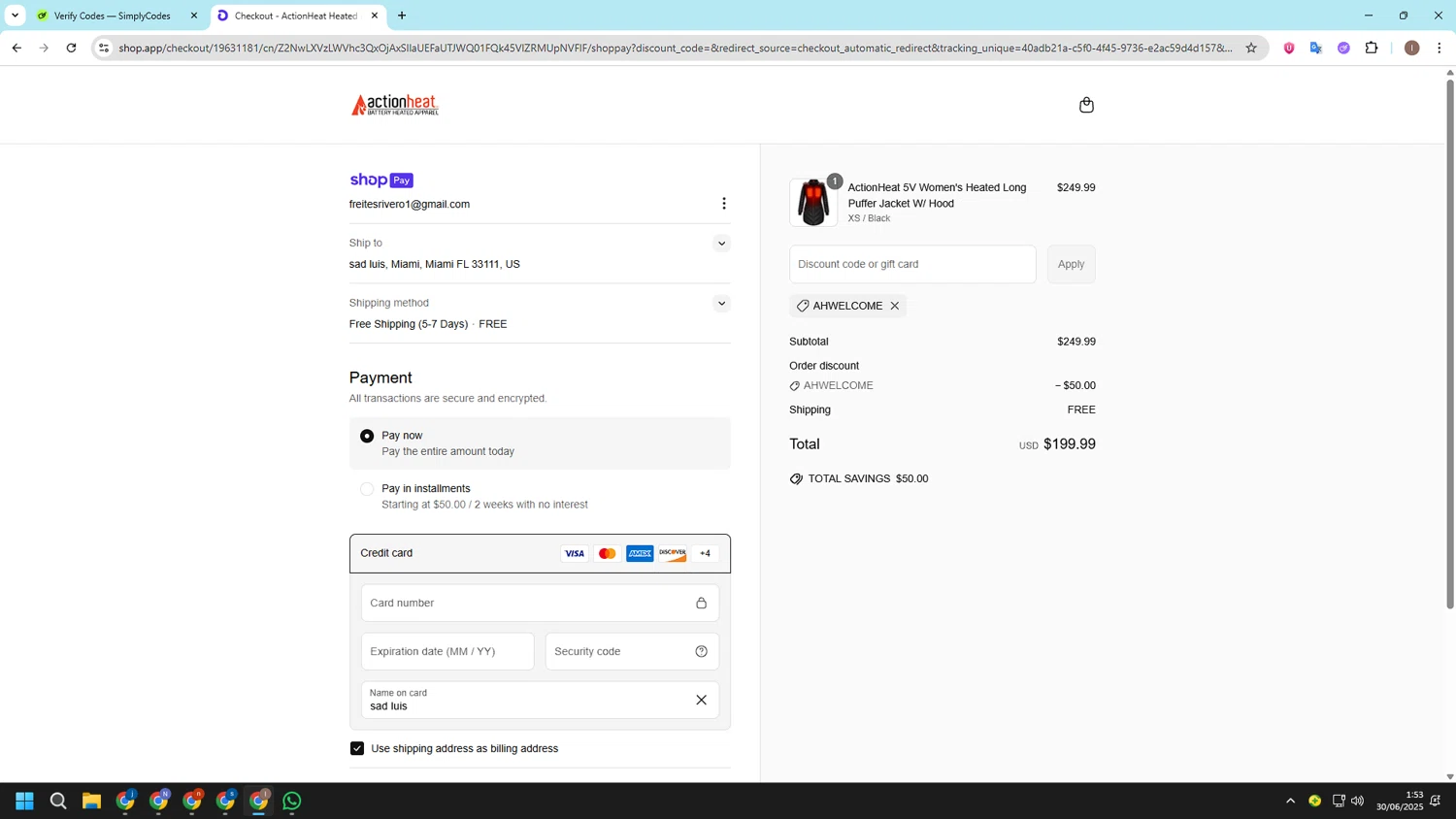Click the Expiration date field
Viewport: 1456px width, 819px height.
coord(447,652)
